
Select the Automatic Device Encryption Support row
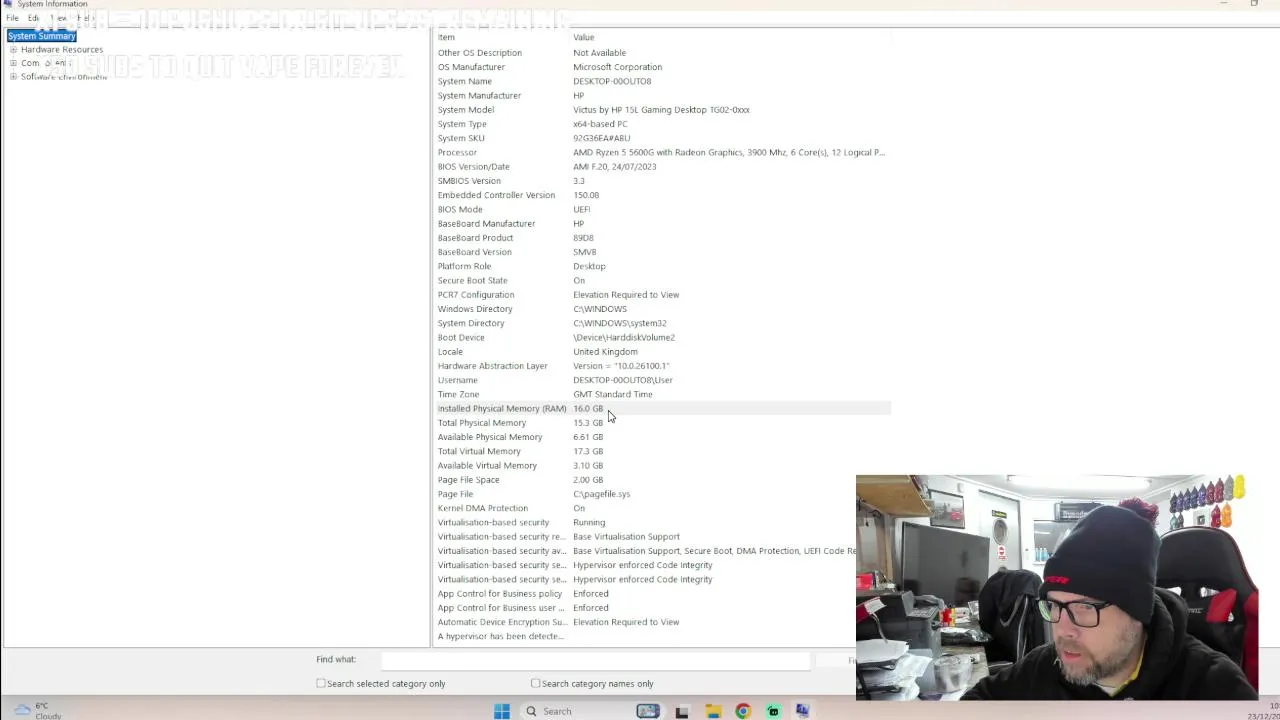tap(645, 622)
